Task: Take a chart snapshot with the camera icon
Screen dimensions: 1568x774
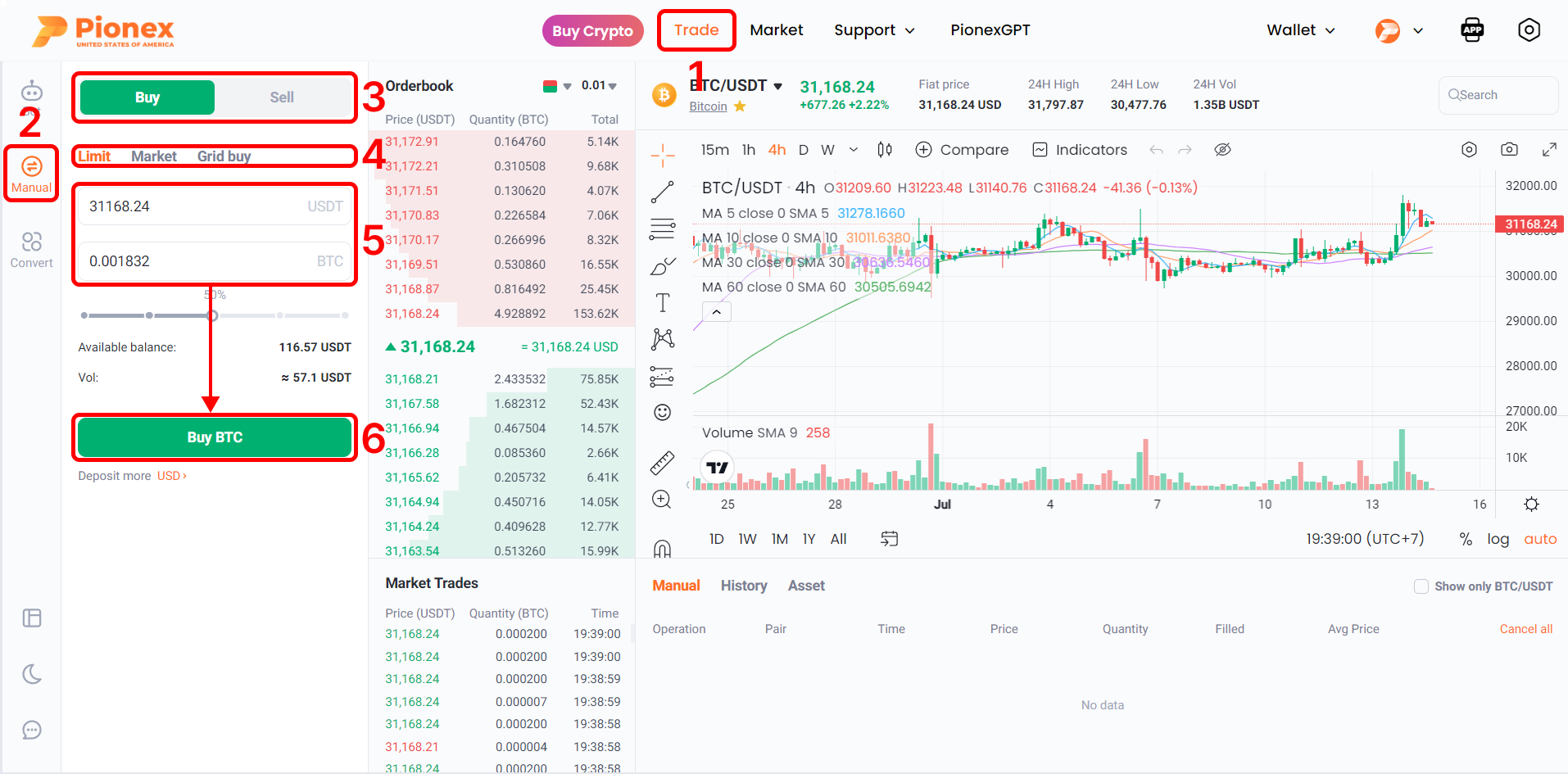Action: click(1509, 149)
